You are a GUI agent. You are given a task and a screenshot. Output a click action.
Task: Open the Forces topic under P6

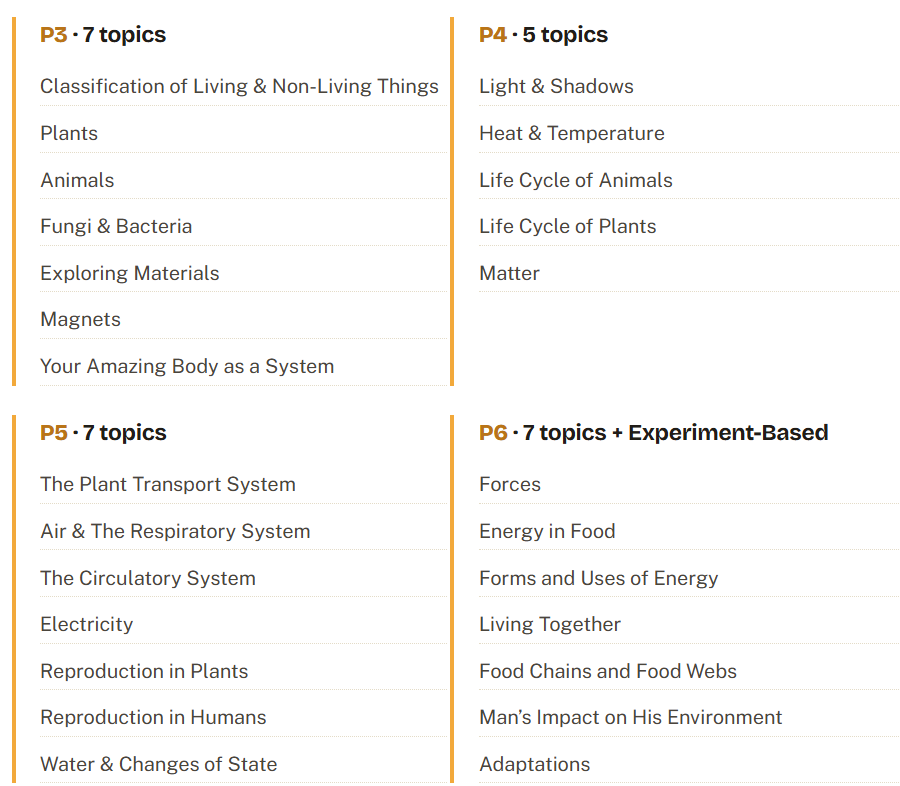tap(510, 485)
